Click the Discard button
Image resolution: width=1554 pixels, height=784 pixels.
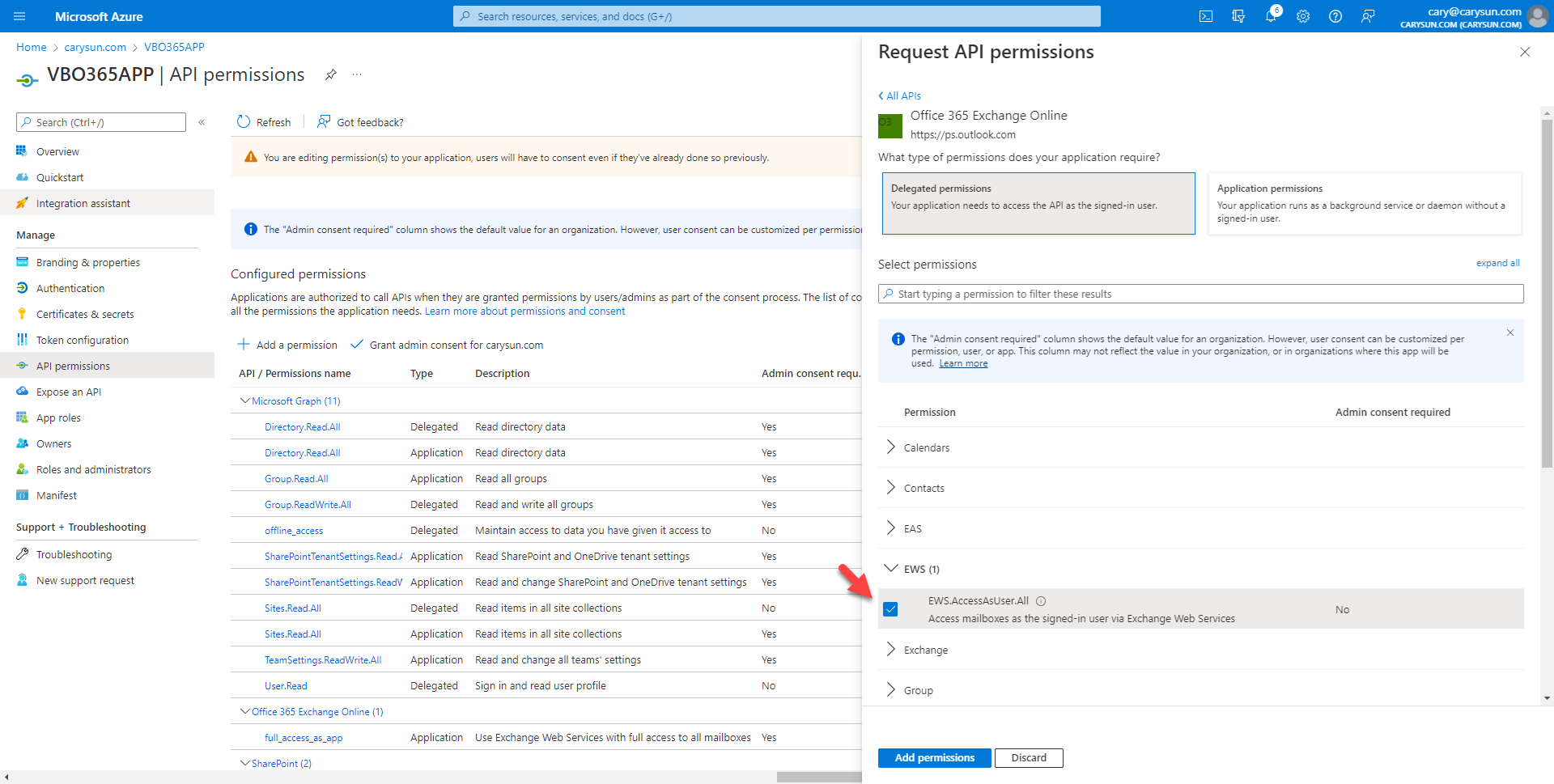[1029, 758]
